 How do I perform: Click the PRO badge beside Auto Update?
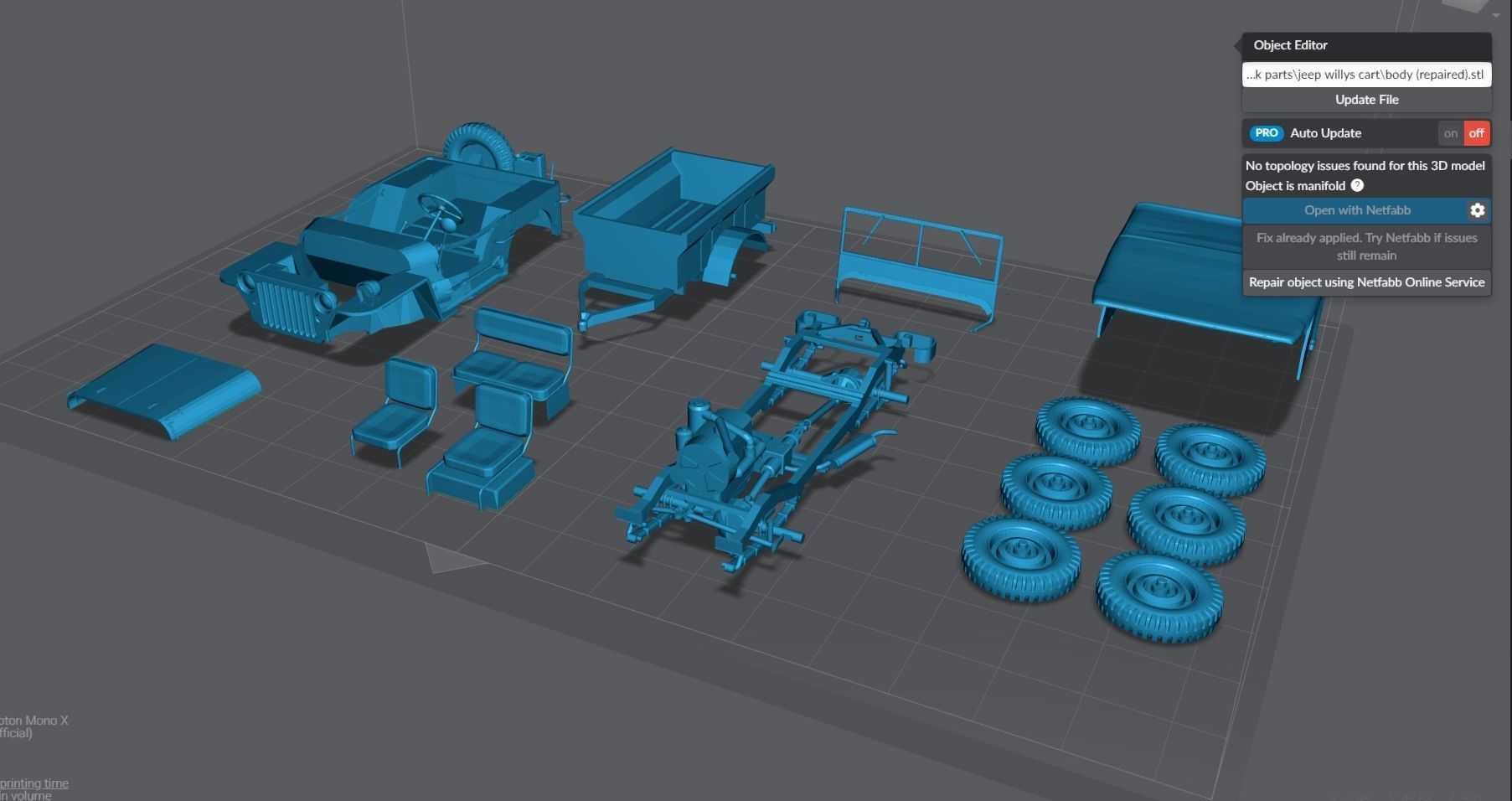[1267, 133]
